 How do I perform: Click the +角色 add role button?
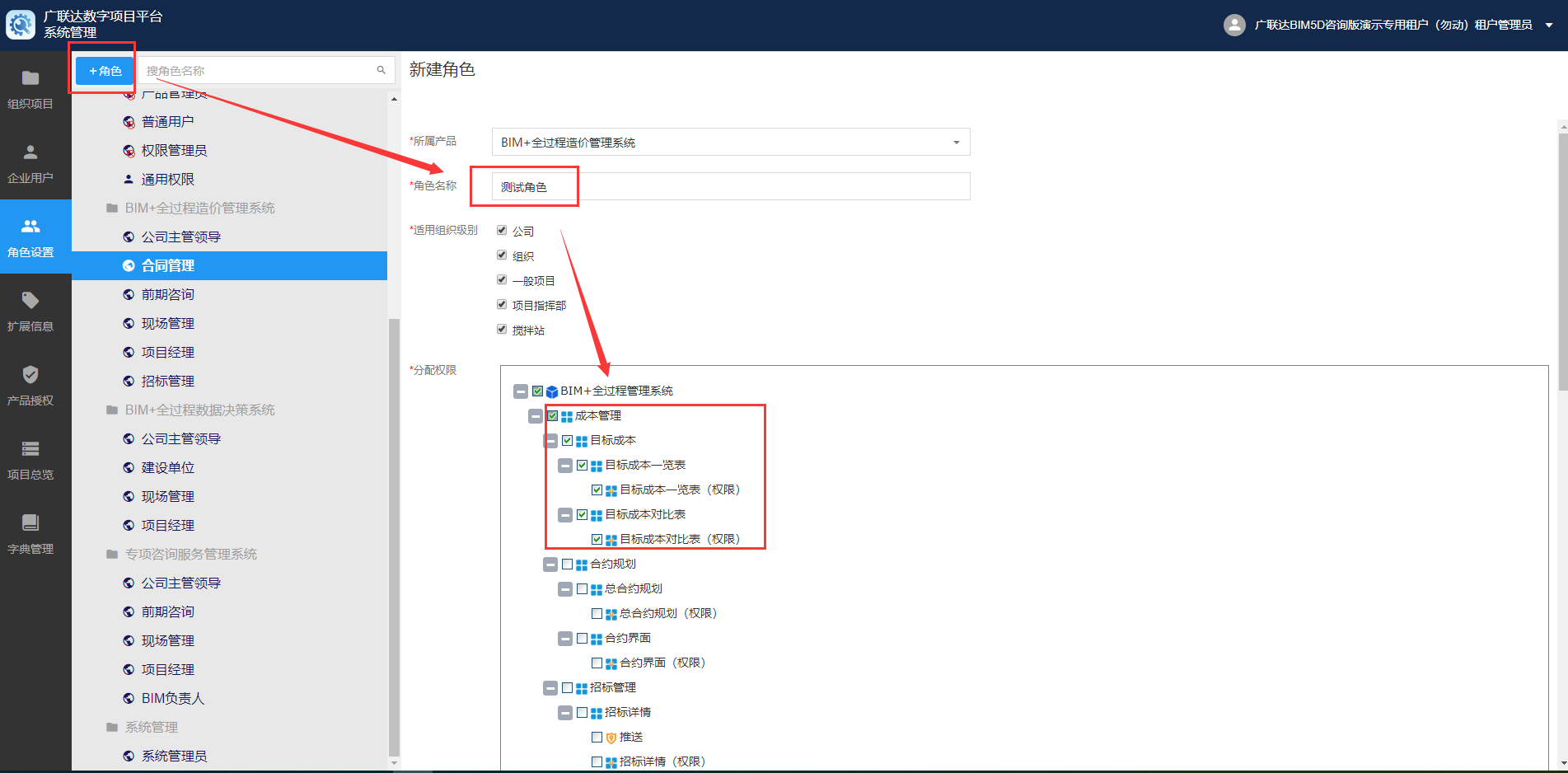pyautogui.click(x=105, y=71)
